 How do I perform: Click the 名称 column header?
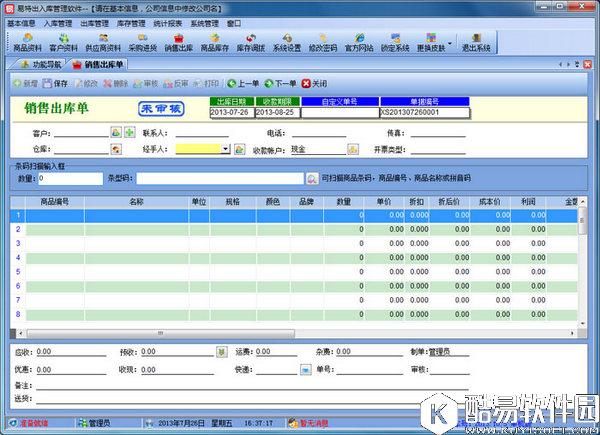point(137,202)
